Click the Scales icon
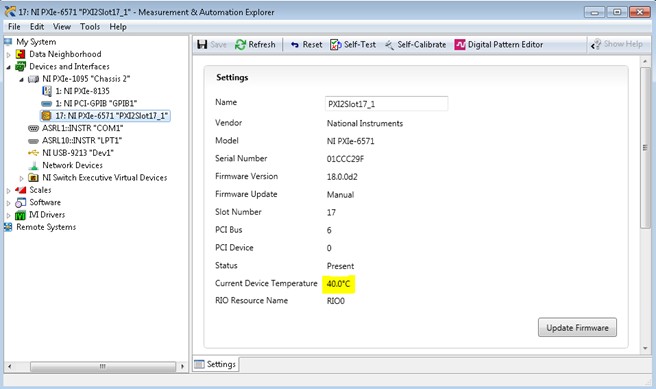This screenshot has width=656, height=389. (20, 190)
